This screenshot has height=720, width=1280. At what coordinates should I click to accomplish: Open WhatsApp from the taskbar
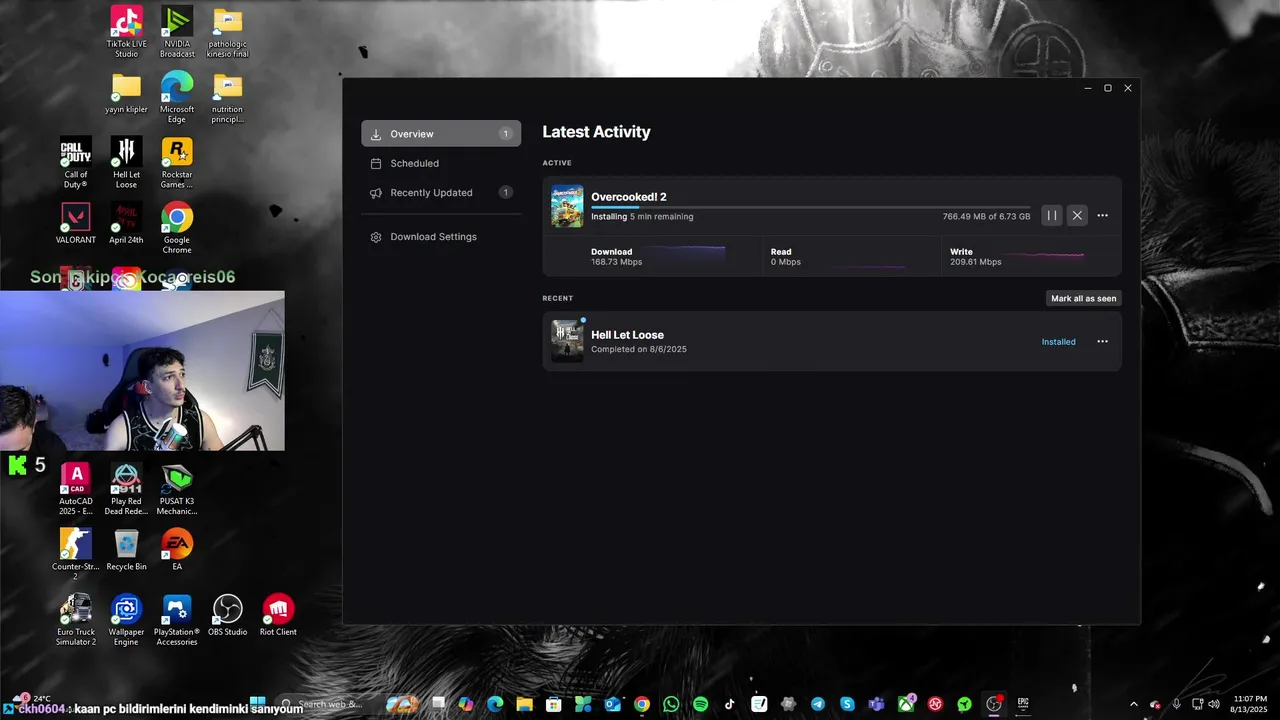[x=671, y=704]
